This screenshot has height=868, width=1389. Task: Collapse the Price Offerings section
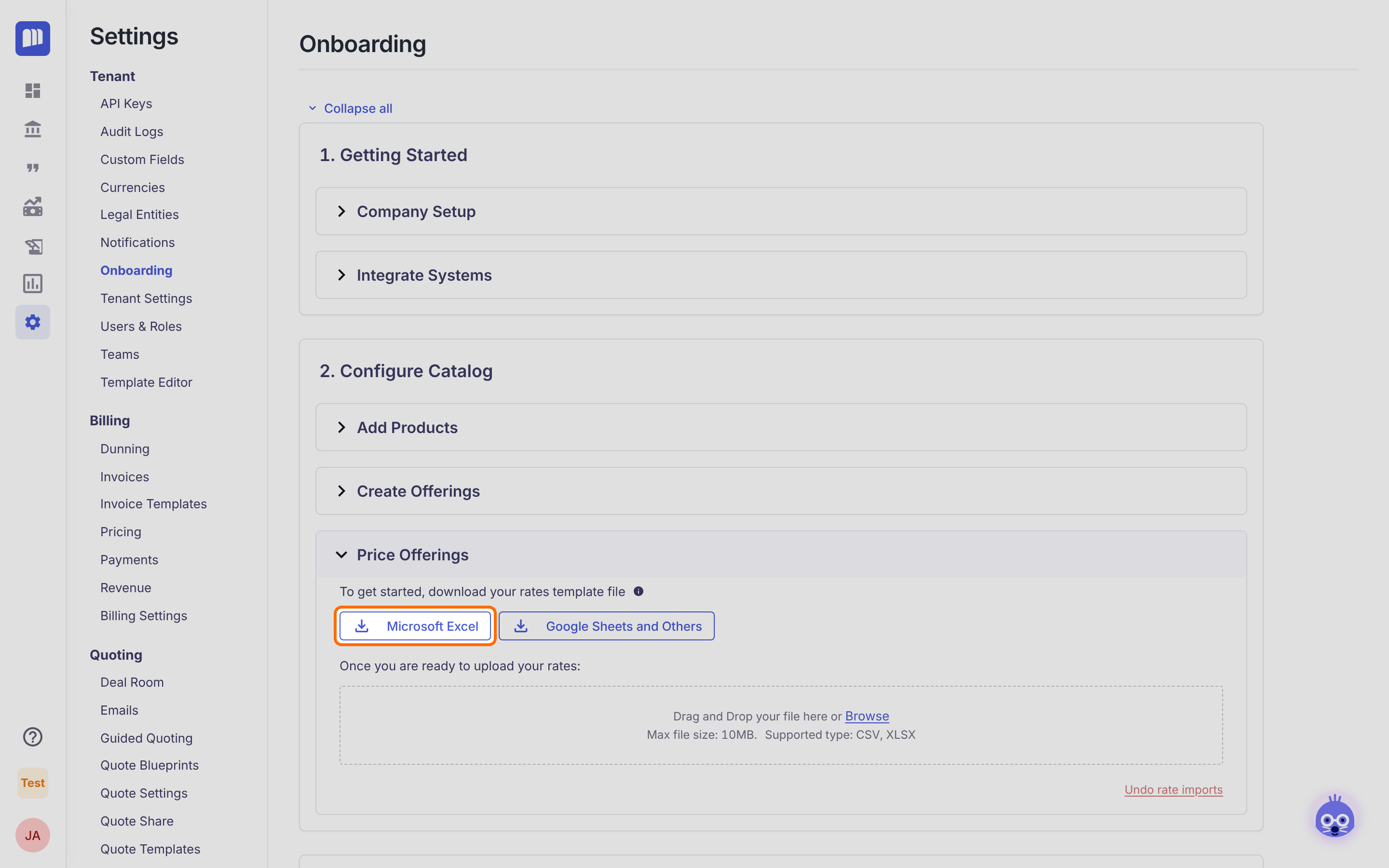781,555
